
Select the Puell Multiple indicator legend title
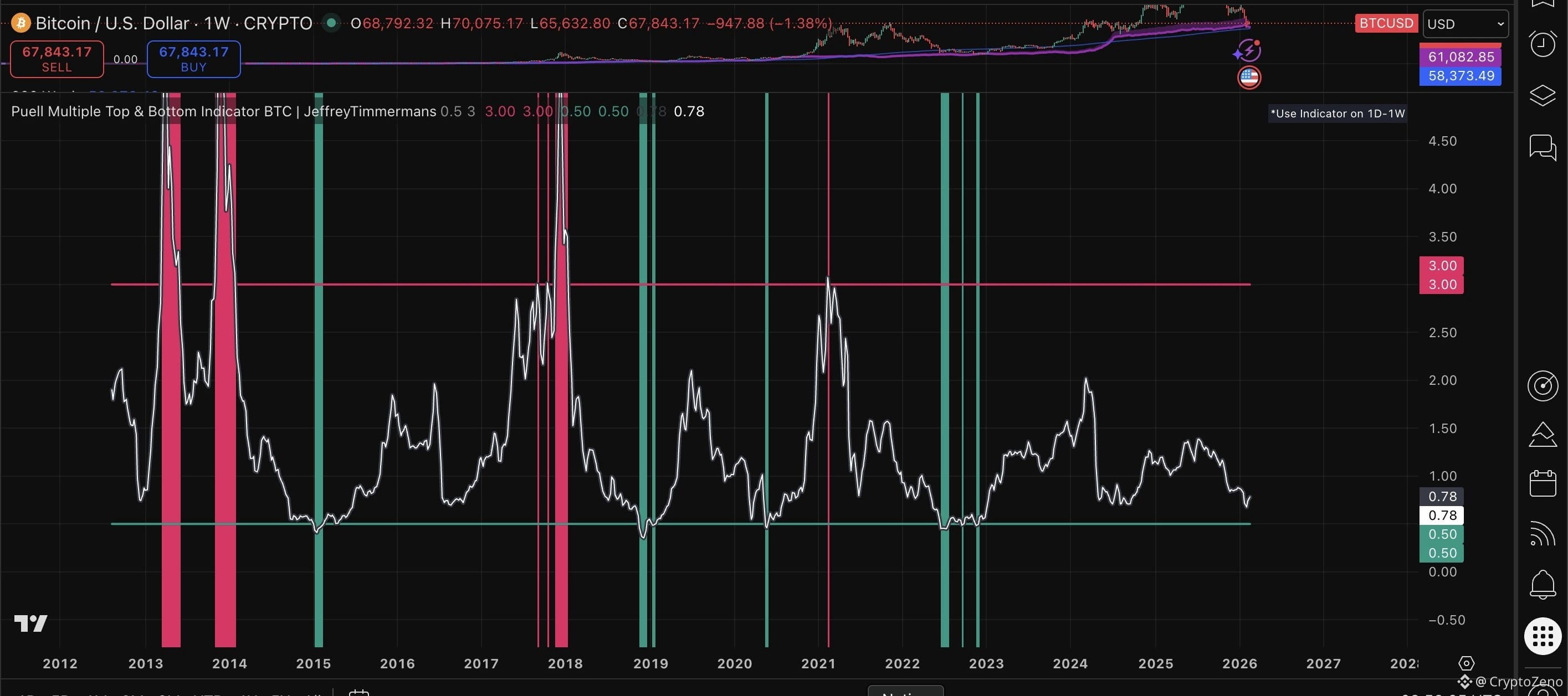pos(223,111)
